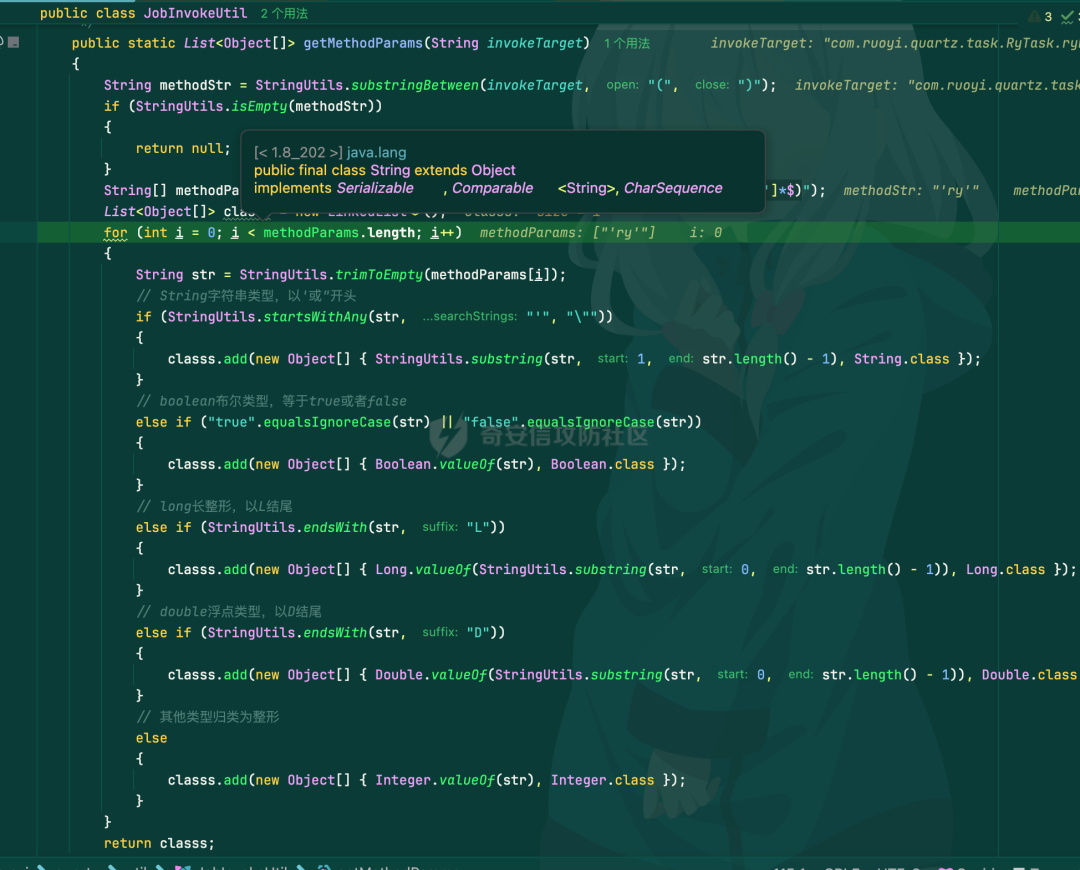The width and height of the screenshot is (1080, 870).
Task: Open the warnings indicator showing 3 problems
Action: [1041, 16]
